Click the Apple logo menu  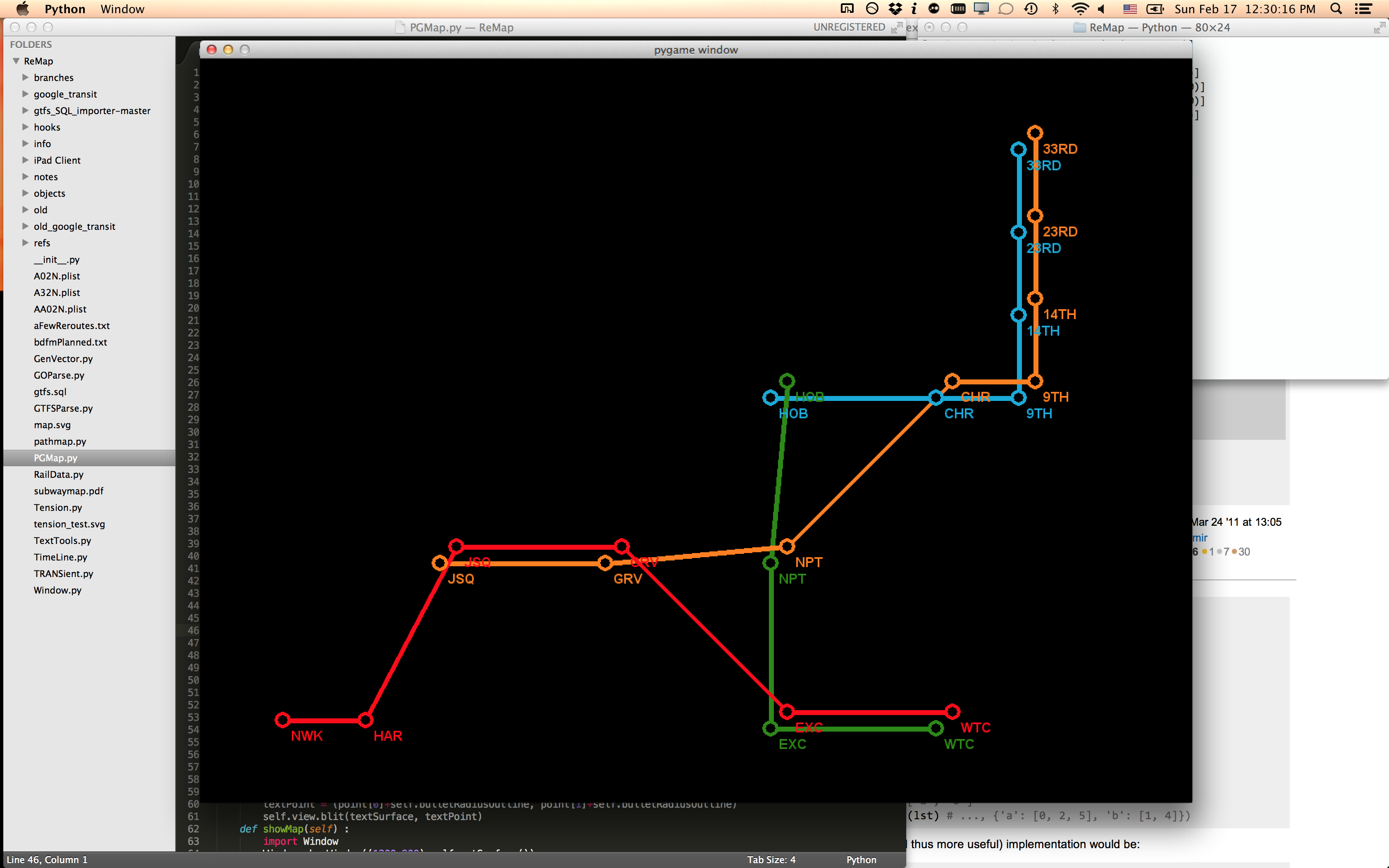[x=22, y=9]
